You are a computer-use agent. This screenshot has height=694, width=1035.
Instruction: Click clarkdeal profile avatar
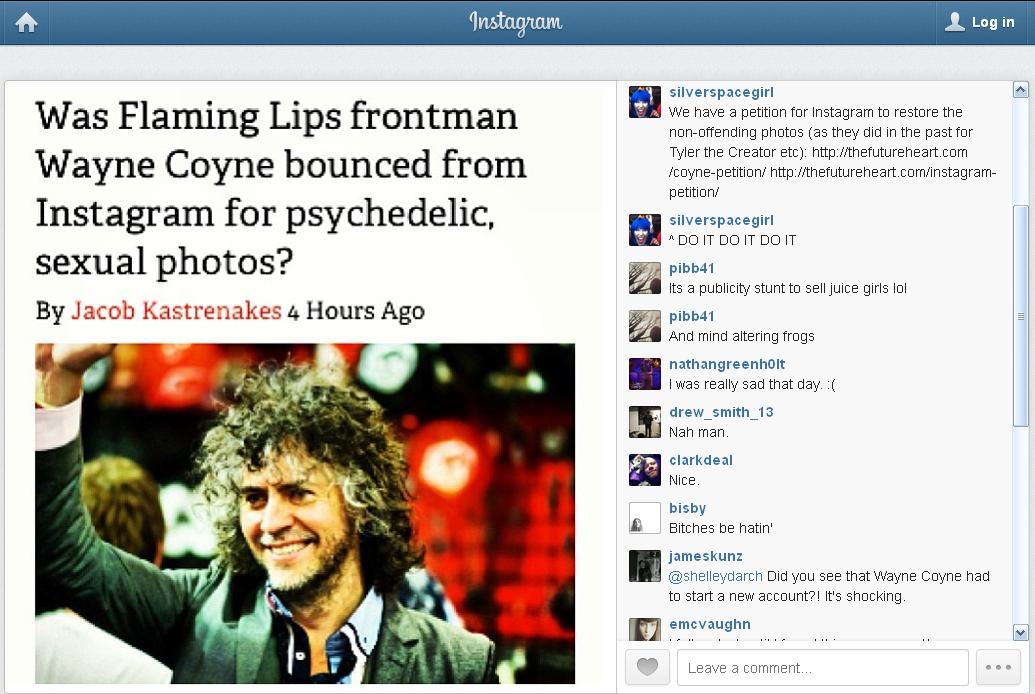pyautogui.click(x=645, y=470)
